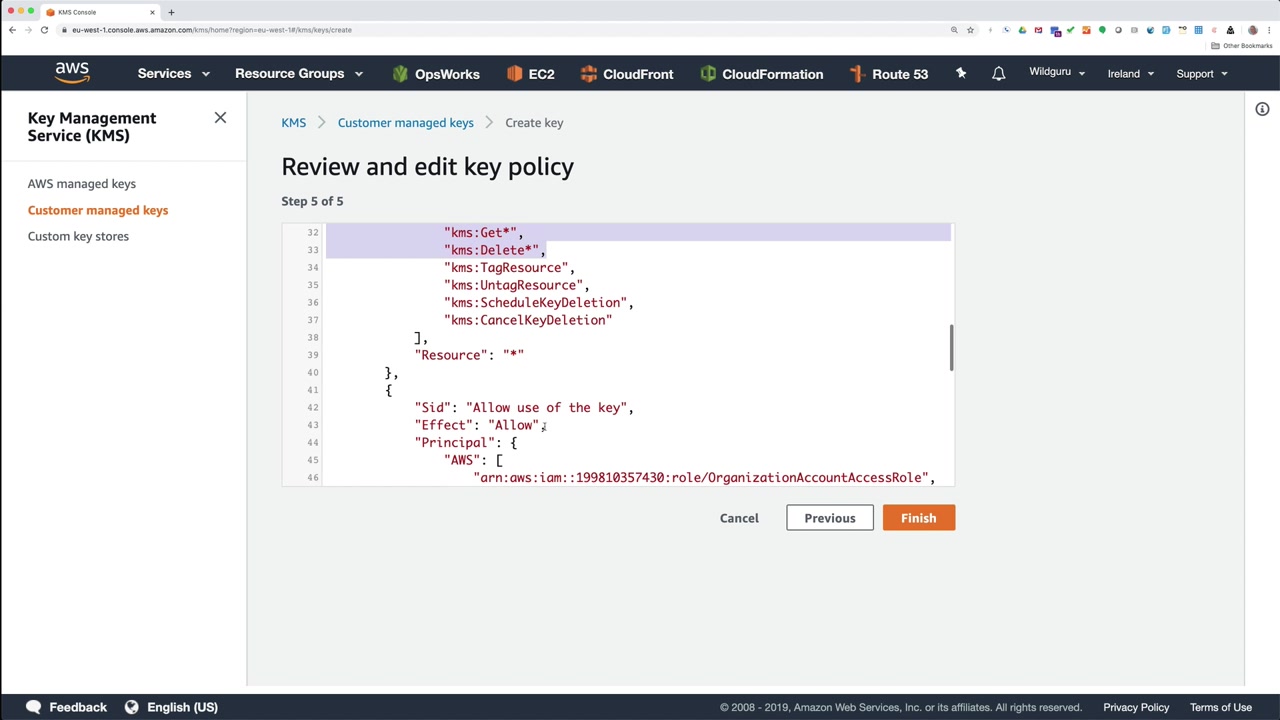Screen dimensions: 1280x720
Task: Open the info panel icon
Action: point(1262,109)
